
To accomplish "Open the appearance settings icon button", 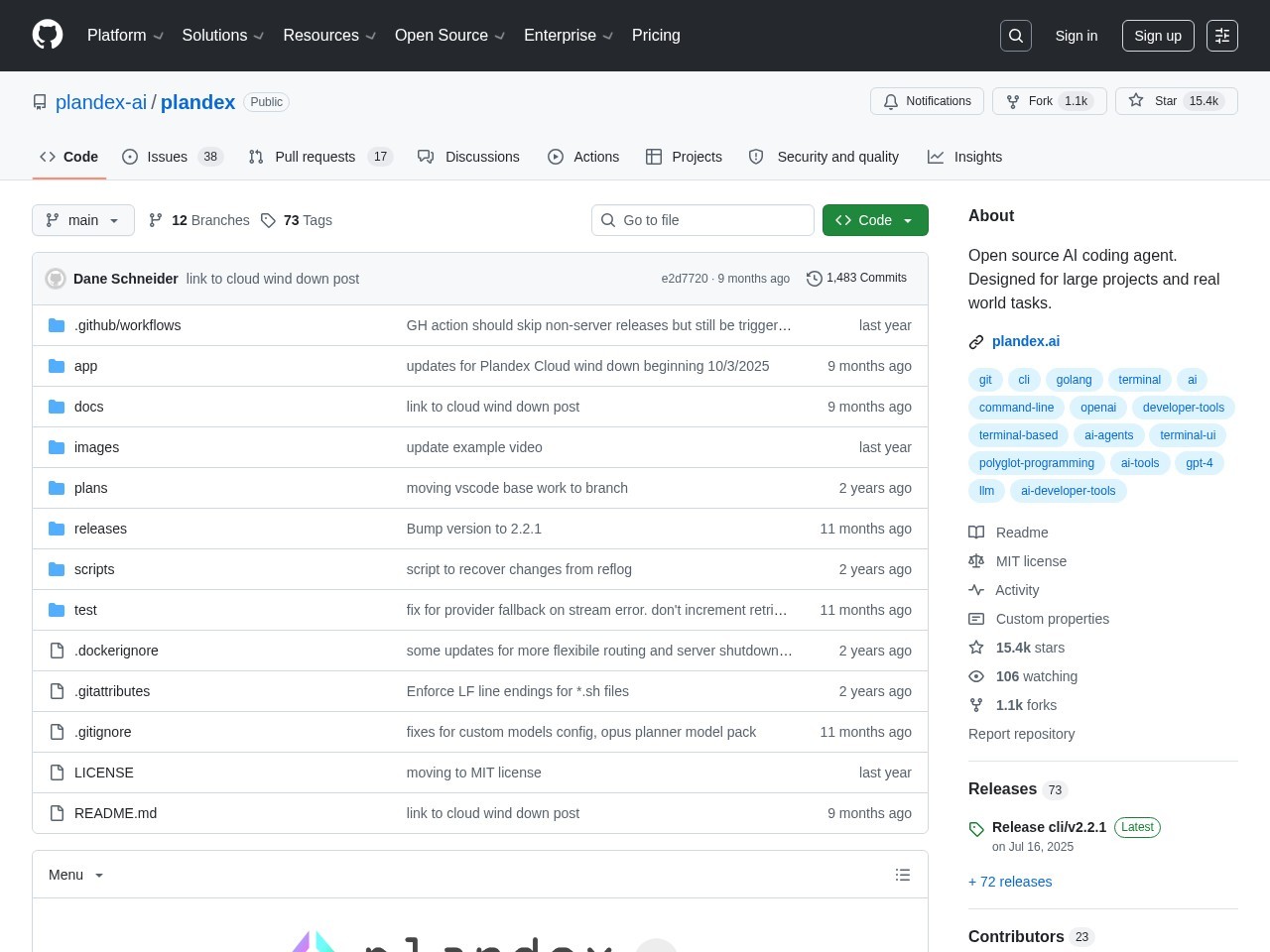I will [x=1222, y=36].
